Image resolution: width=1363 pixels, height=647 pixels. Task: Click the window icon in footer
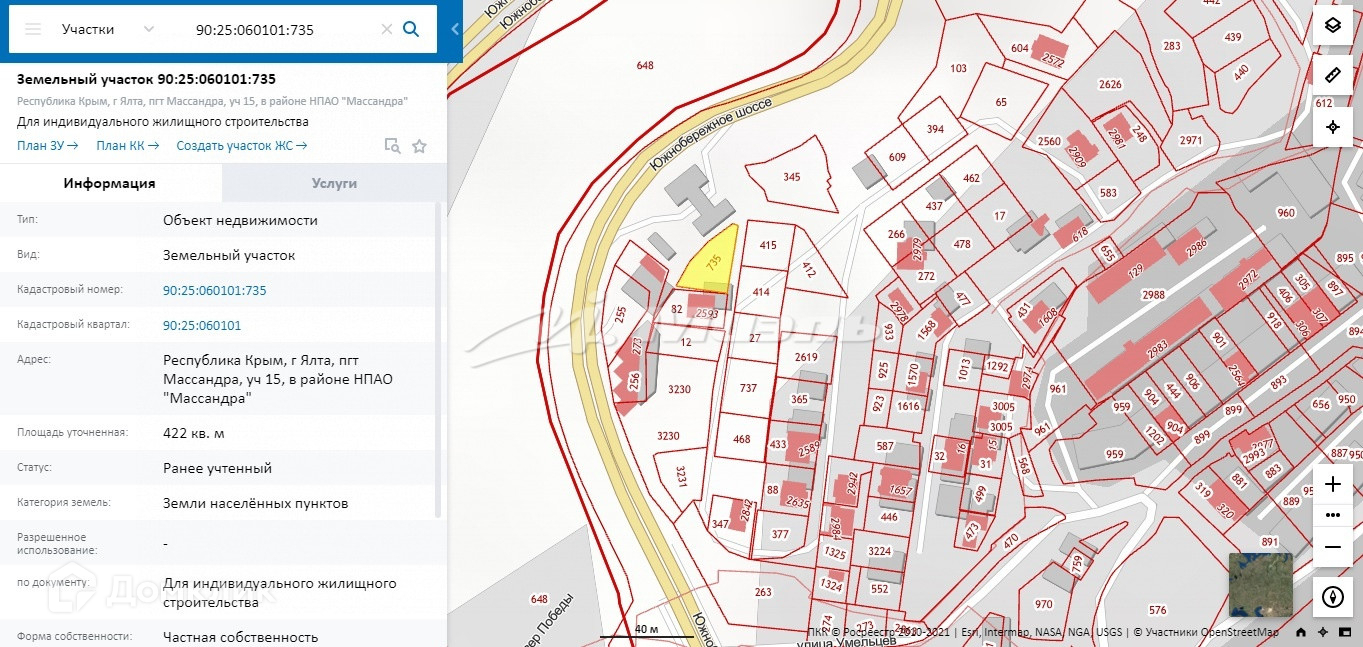1346,632
